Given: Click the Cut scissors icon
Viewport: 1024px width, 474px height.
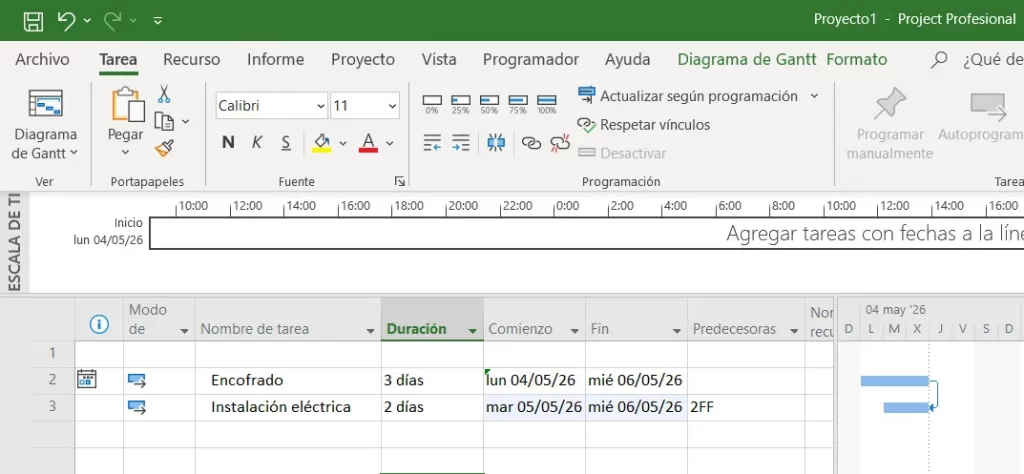Looking at the screenshot, I should [164, 95].
